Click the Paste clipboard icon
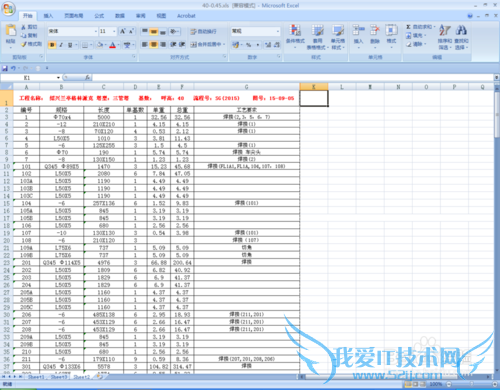Screen dimensions: 500x390 click(11, 31)
